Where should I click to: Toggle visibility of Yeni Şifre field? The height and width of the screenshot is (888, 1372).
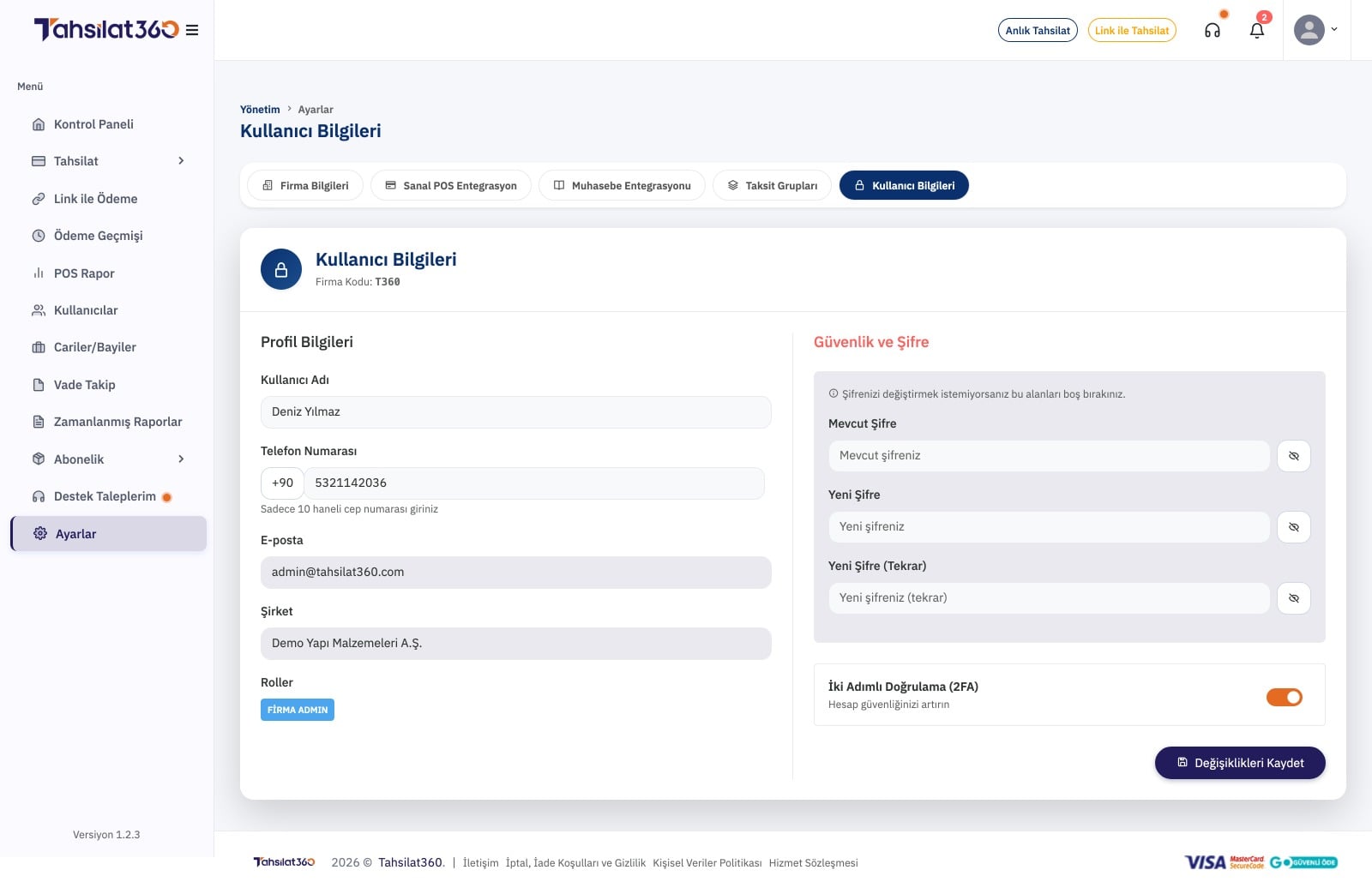tap(1294, 527)
